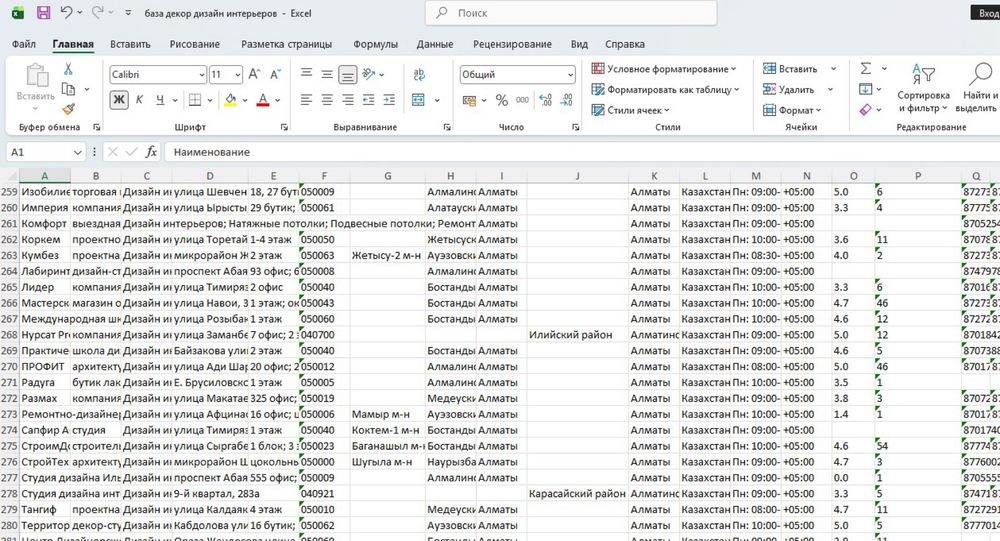Click Найти и выделить button
1000x541 pixels.
[x=976, y=88]
